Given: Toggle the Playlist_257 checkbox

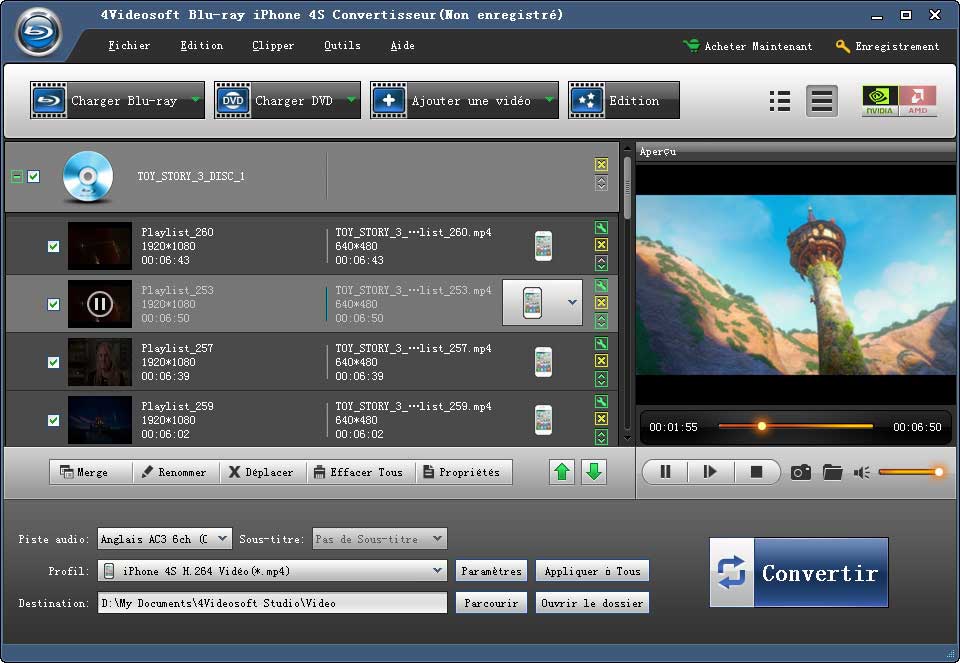Looking at the screenshot, I should click(54, 362).
